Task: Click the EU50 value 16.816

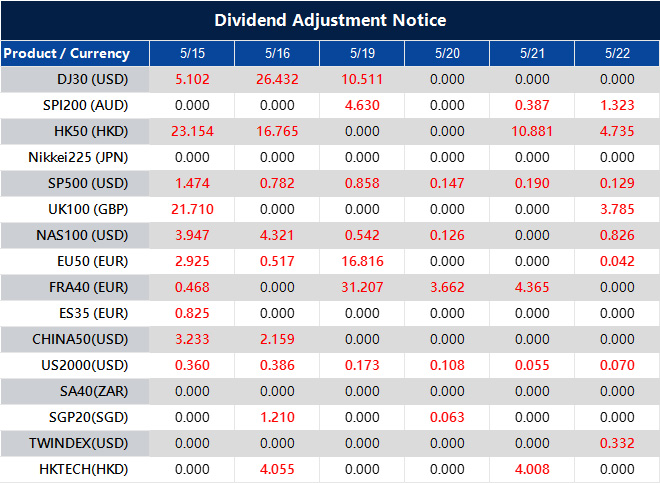Action: tap(362, 261)
